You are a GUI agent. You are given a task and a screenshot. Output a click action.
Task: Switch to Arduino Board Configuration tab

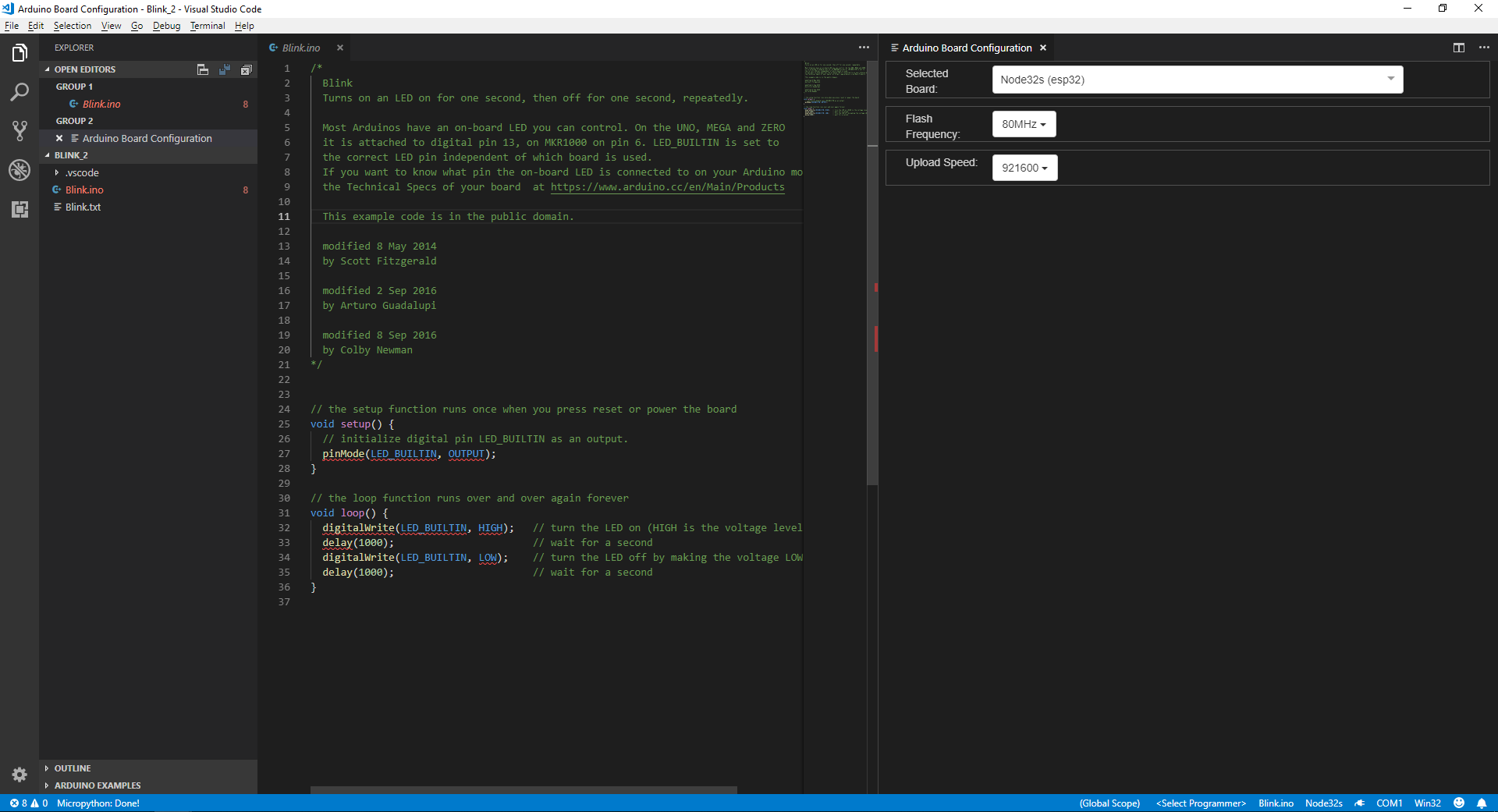pyautogui.click(x=967, y=48)
